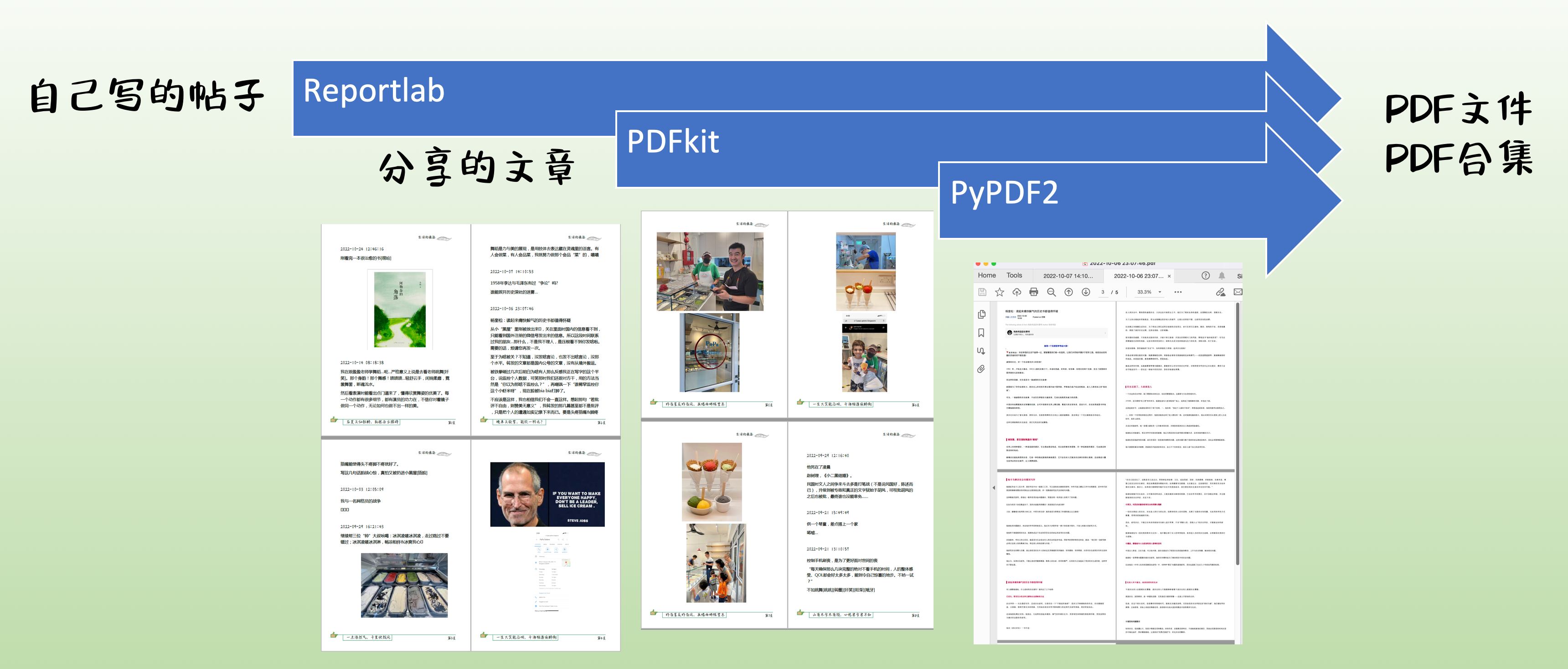
Task: Open the attachments paperclip panel
Action: tap(981, 369)
